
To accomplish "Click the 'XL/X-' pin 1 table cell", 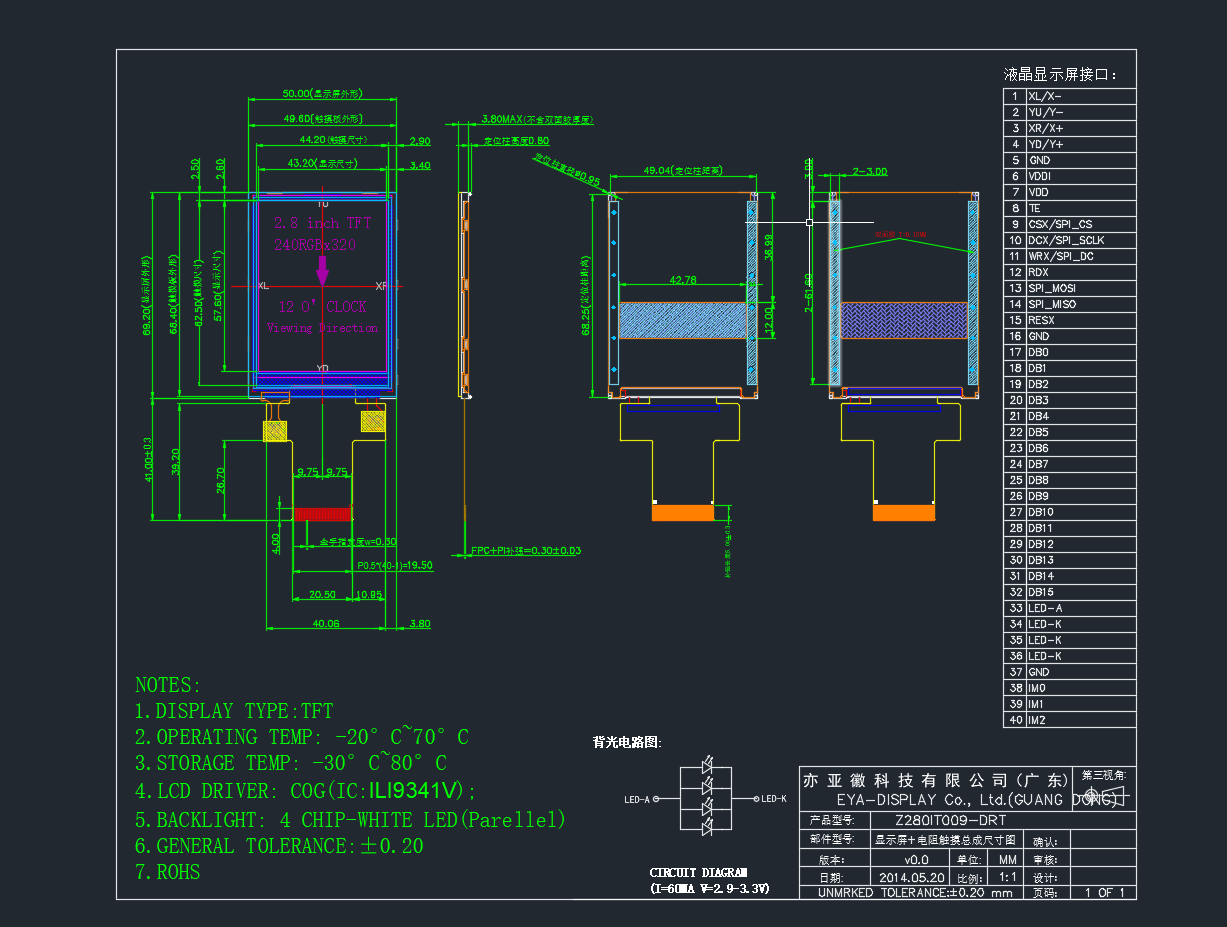I will click(x=1081, y=96).
